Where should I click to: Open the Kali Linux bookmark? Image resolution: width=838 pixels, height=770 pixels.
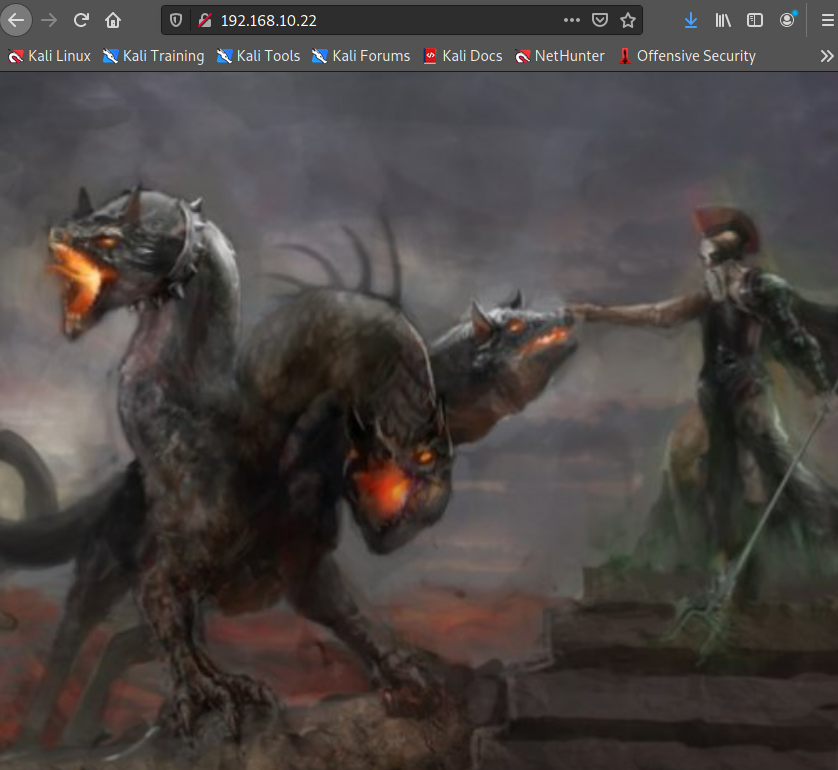pyautogui.click(x=49, y=56)
